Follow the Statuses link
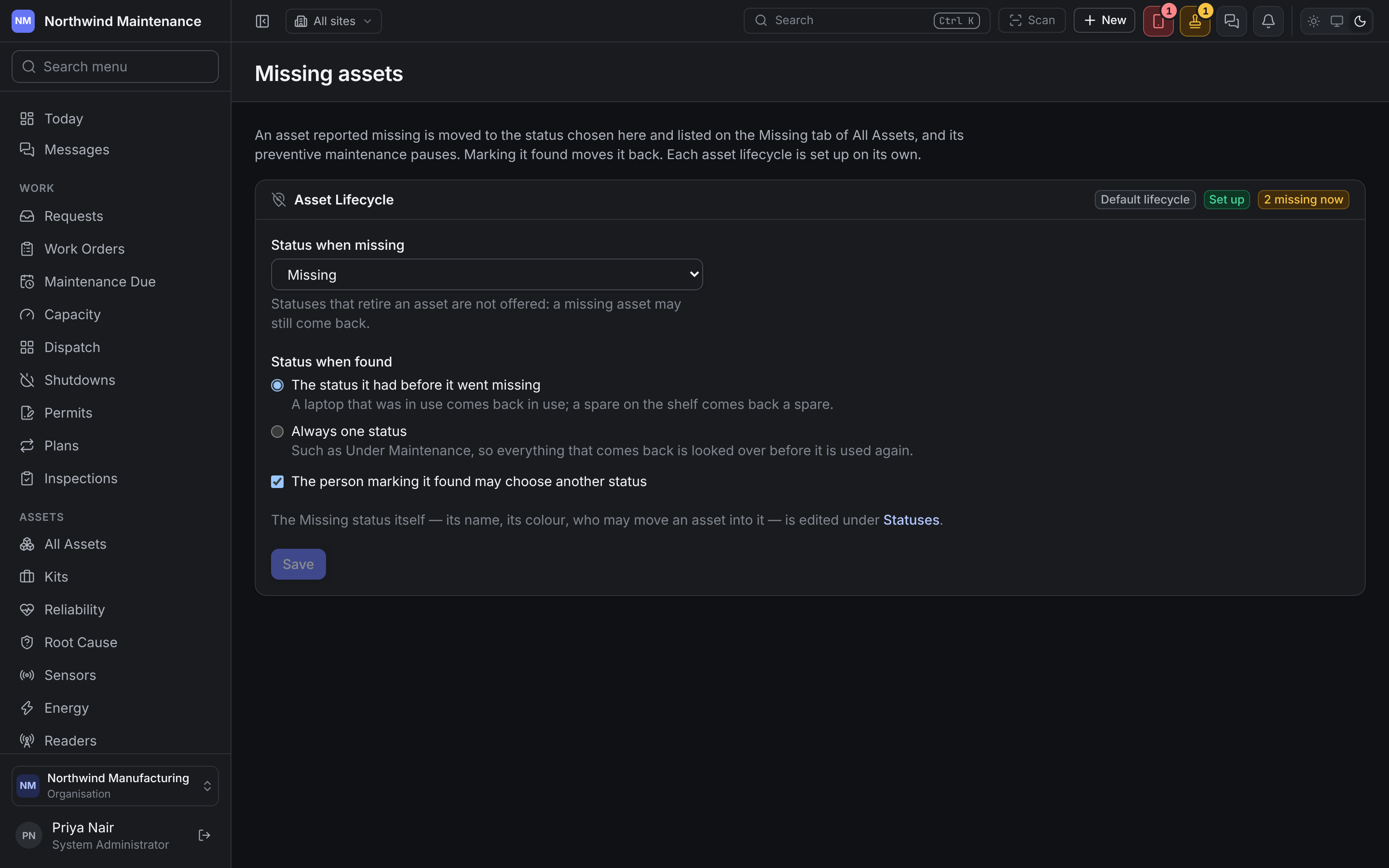This screenshot has width=1389, height=868. point(911,520)
